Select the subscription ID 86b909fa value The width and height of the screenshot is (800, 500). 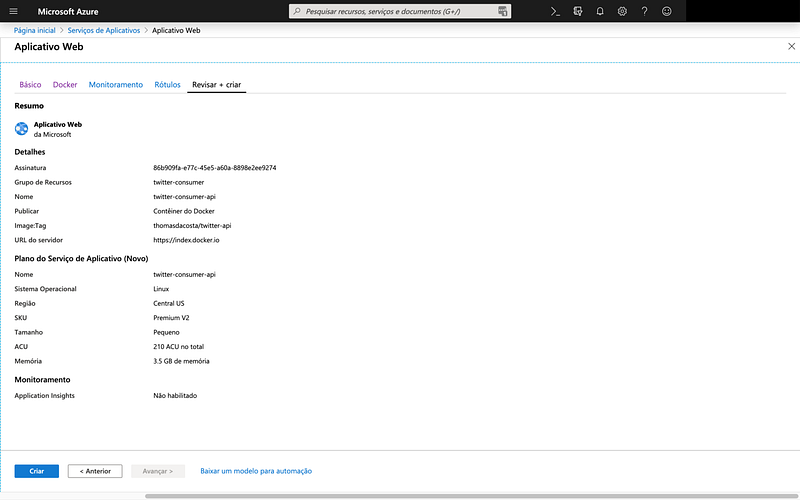215,167
